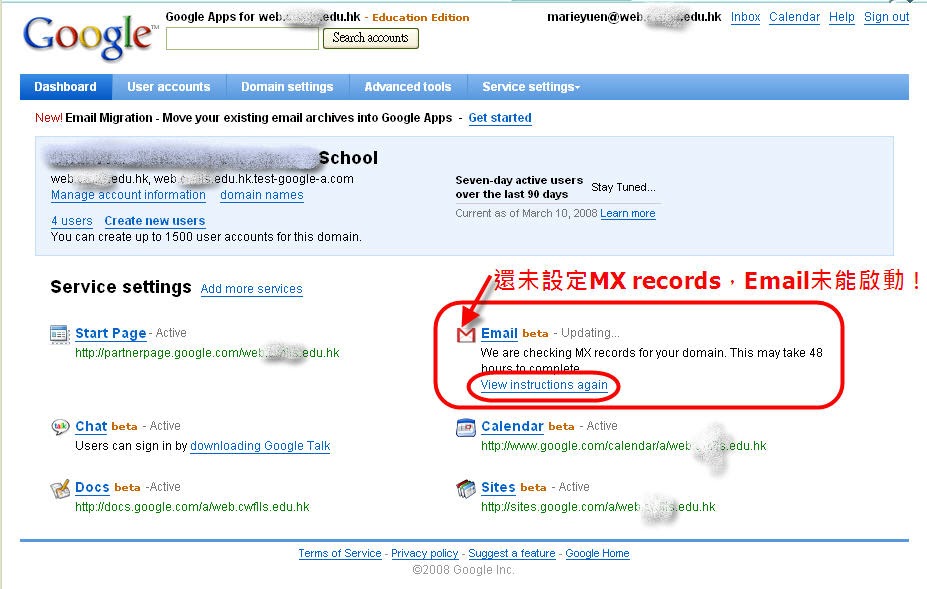This screenshot has height=589, width=927.
Task: Click the Search accounts button
Action: pyautogui.click(x=371, y=38)
